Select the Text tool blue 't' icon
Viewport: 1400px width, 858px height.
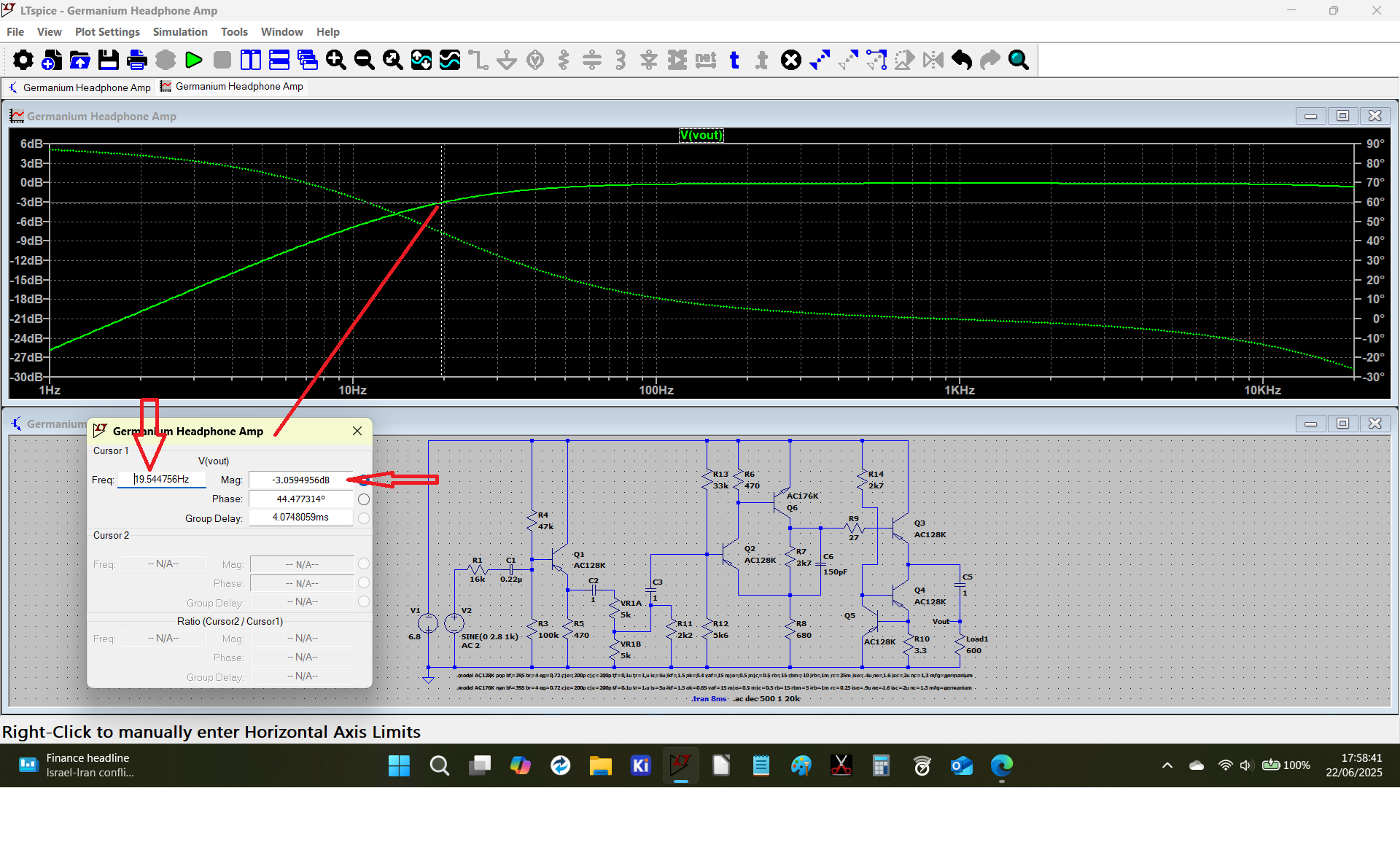[734, 60]
